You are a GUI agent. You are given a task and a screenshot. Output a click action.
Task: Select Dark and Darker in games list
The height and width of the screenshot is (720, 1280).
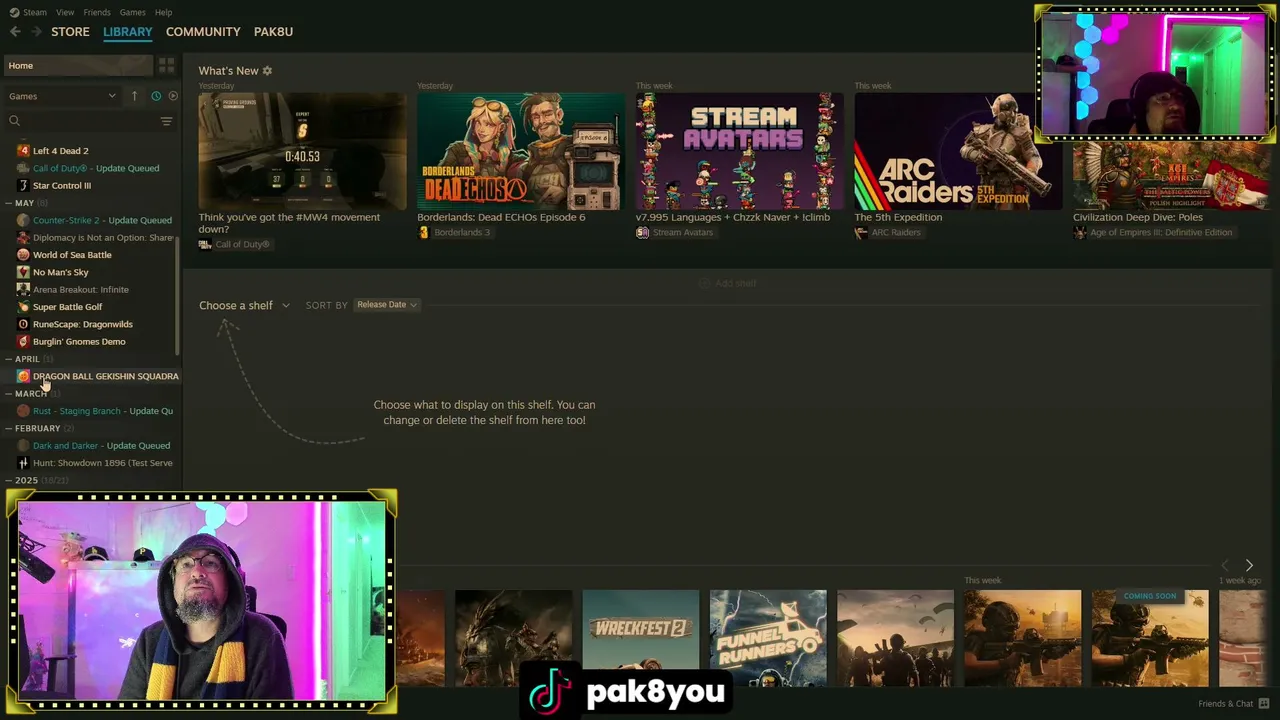pos(90,446)
